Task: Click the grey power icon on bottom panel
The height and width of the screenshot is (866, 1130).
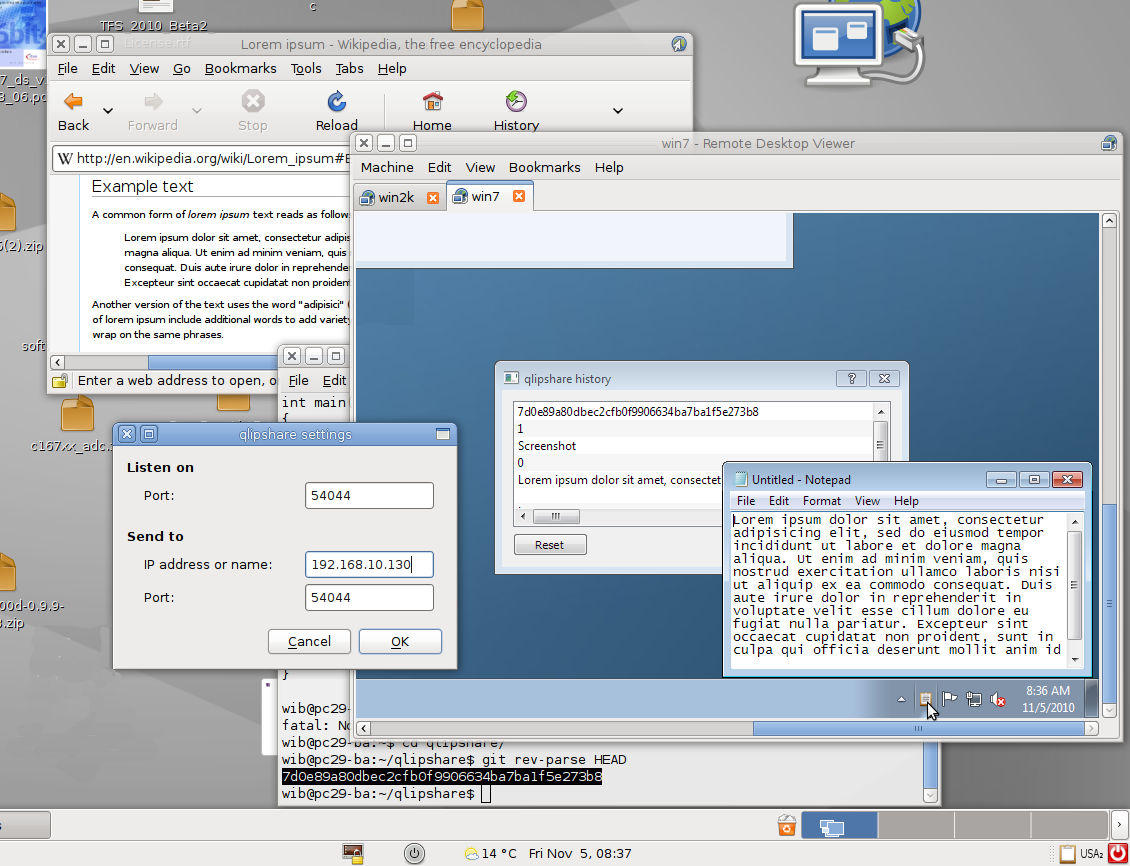Action: [x=414, y=854]
